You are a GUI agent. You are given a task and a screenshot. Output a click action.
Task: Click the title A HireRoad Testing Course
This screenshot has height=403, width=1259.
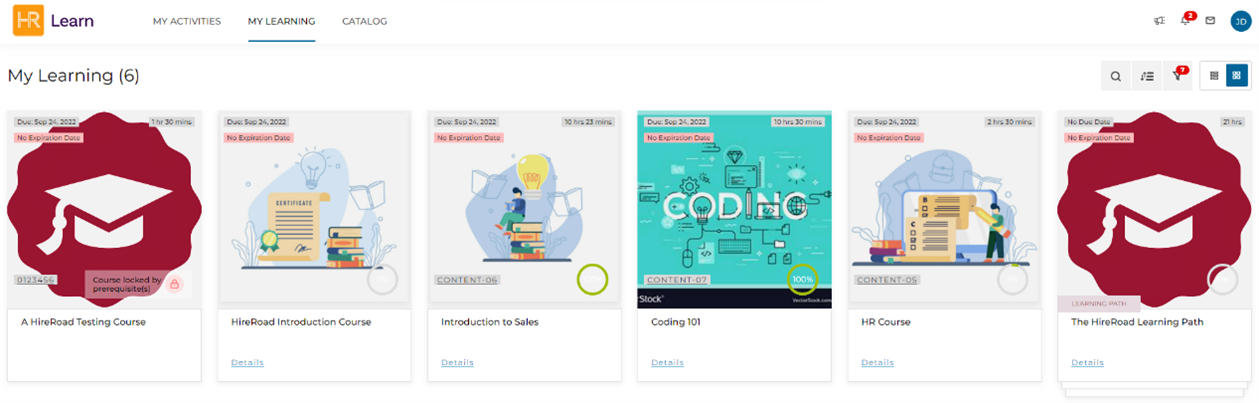click(83, 322)
